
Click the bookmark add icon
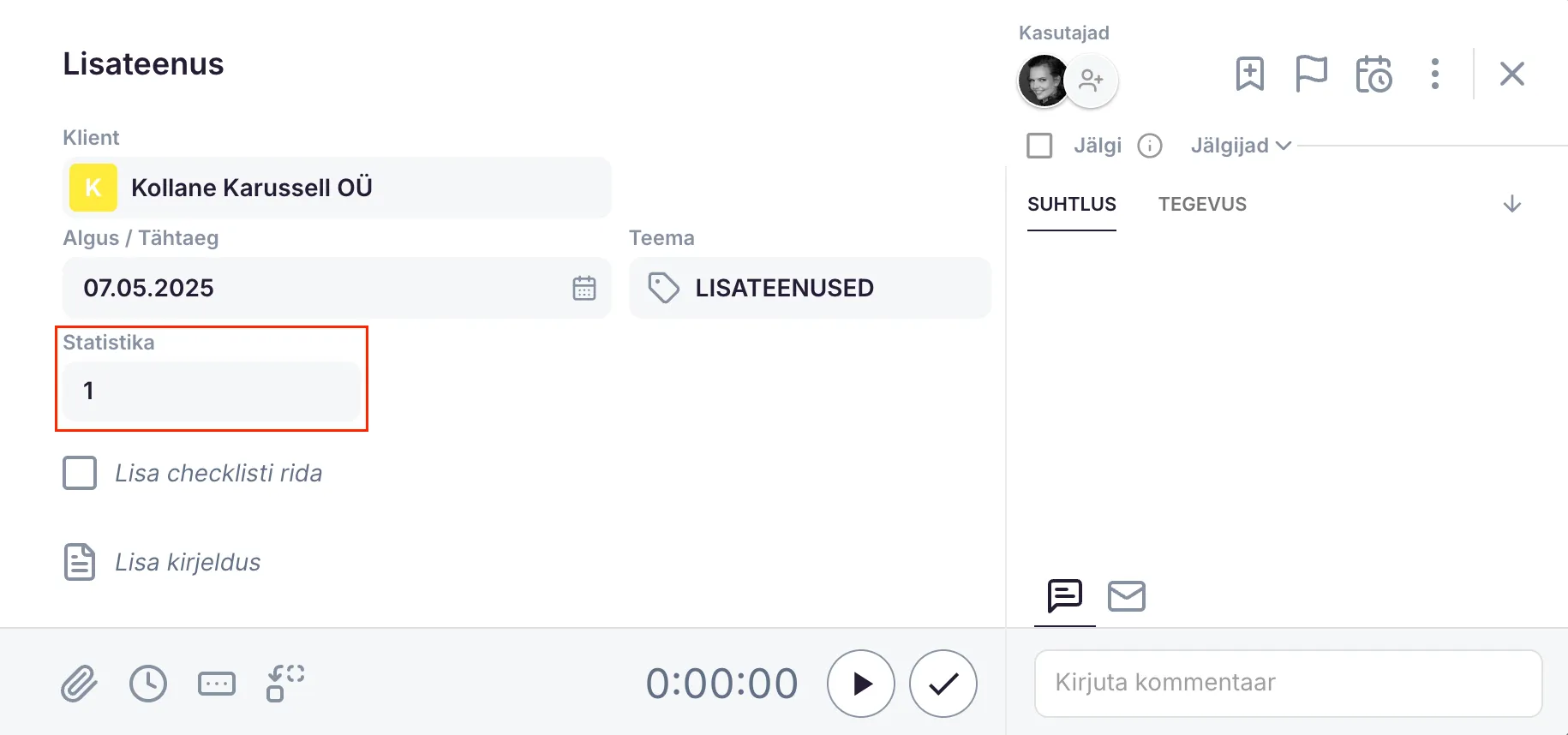click(1250, 74)
